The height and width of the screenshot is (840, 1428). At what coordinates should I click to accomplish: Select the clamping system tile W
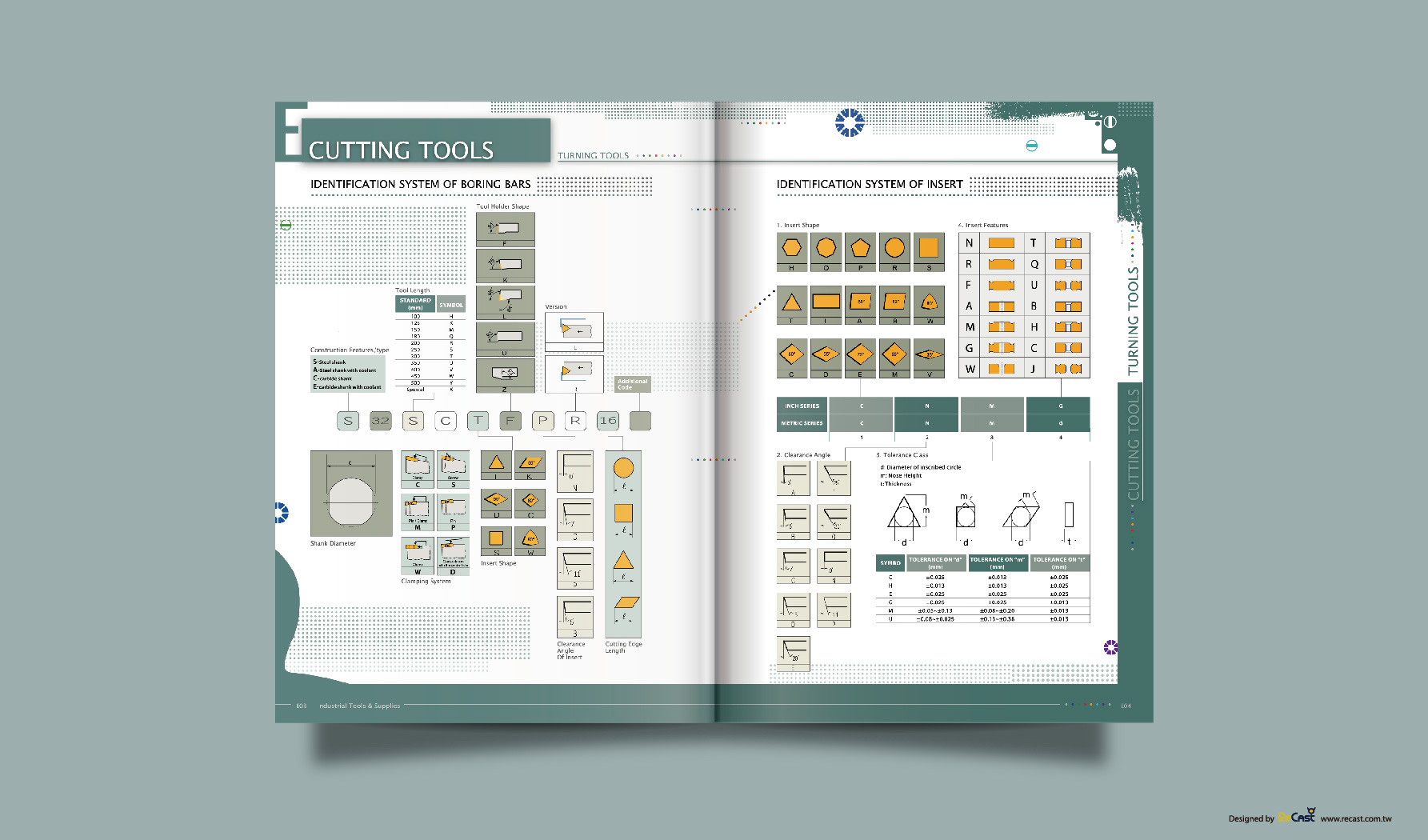[417, 556]
